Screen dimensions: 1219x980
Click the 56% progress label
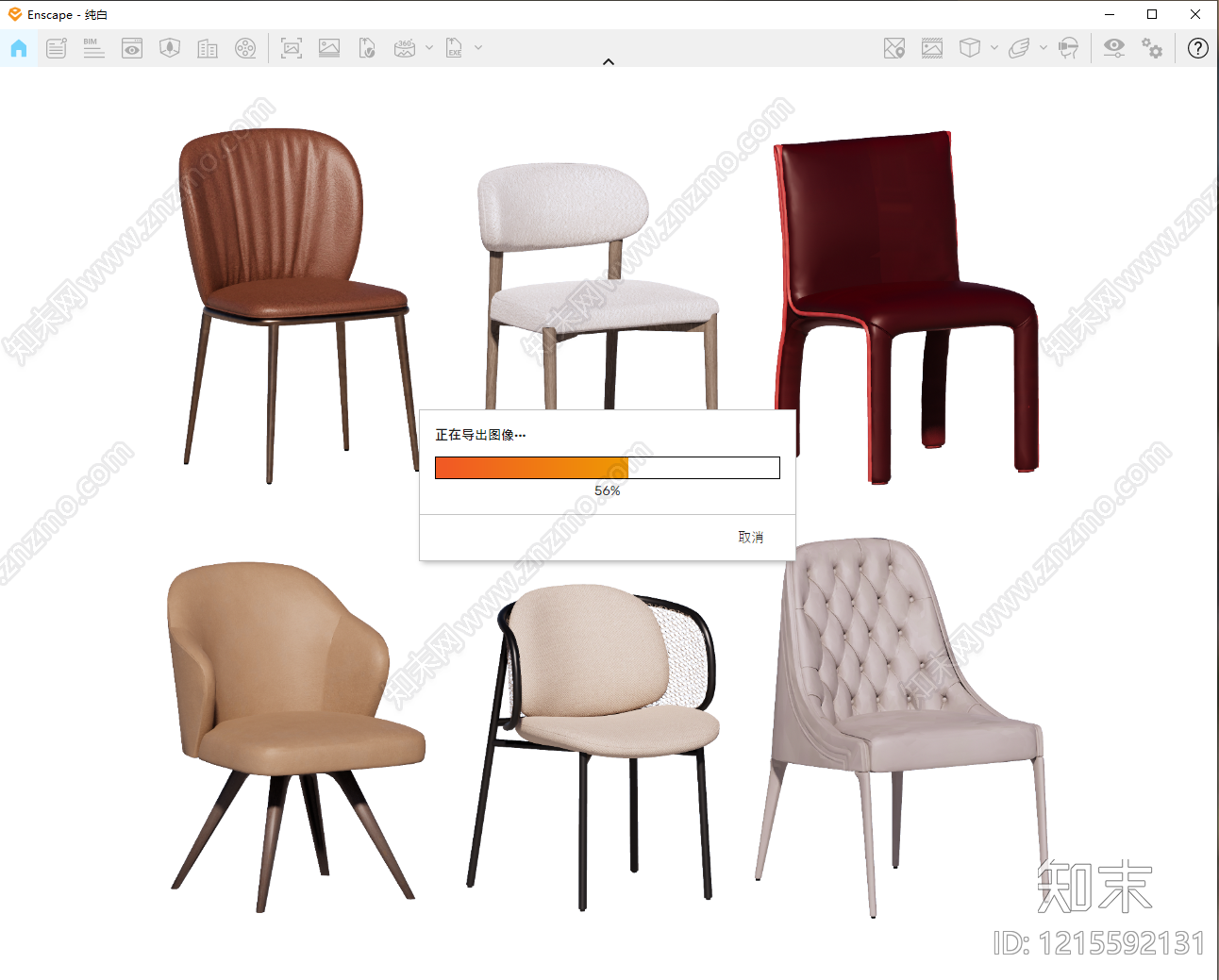pyautogui.click(x=608, y=490)
